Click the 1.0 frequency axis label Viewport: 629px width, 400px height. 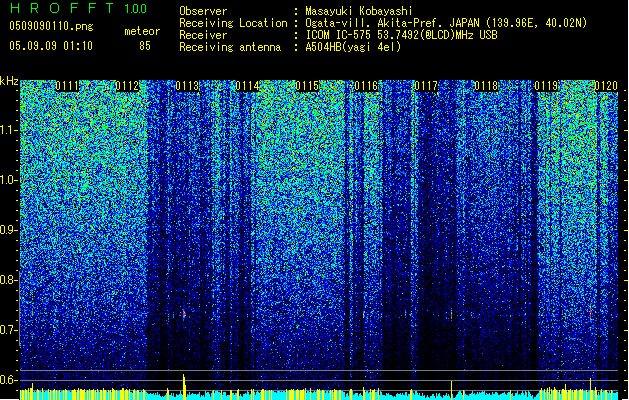[x=9, y=180]
